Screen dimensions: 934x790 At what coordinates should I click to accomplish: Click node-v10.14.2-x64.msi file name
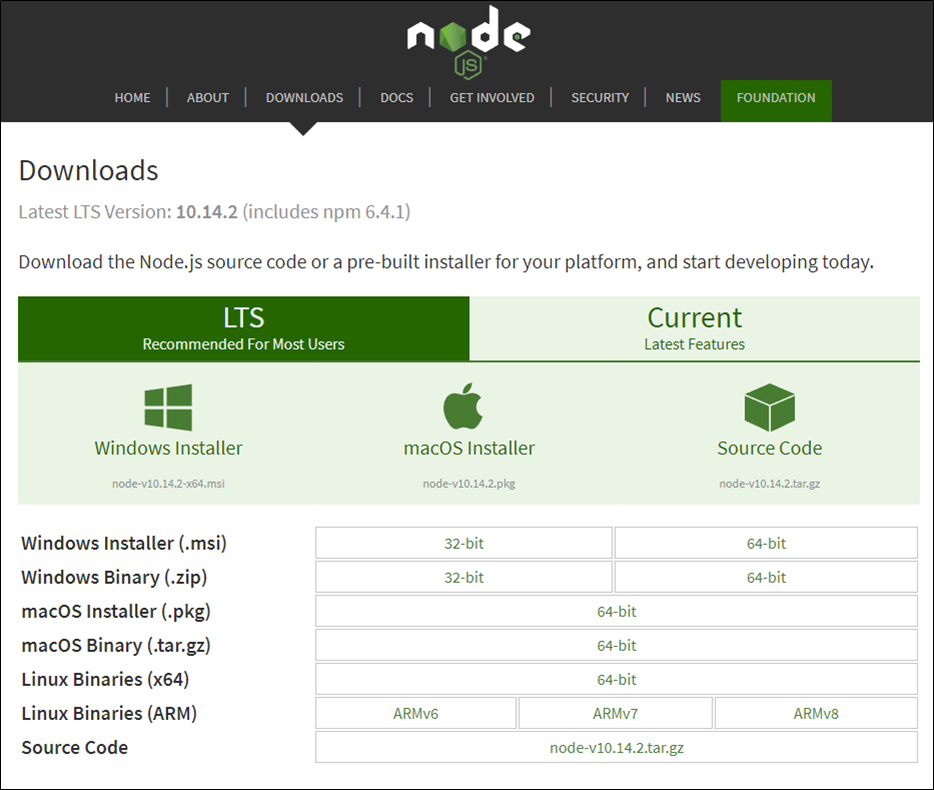click(x=168, y=483)
